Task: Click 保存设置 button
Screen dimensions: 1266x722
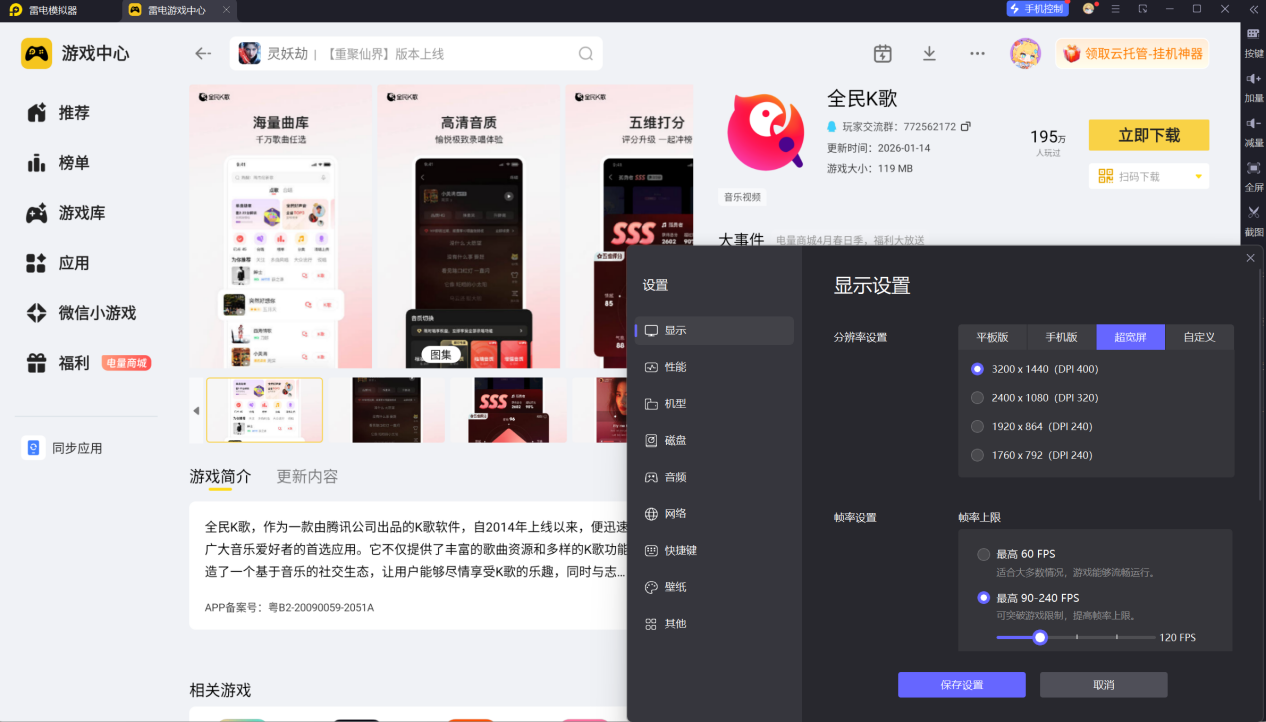Action: (961, 685)
